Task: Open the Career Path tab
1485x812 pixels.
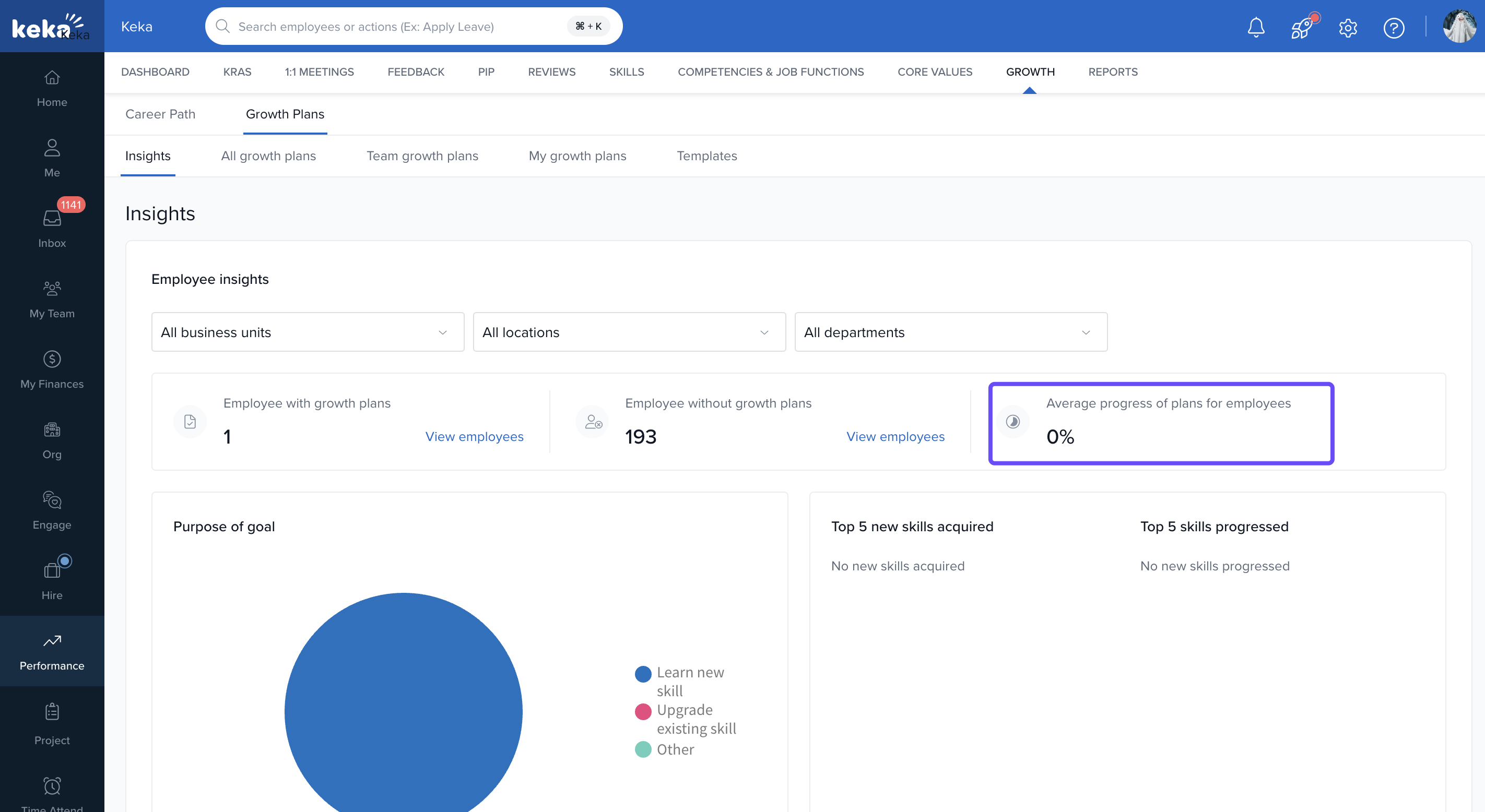Action: 160,114
